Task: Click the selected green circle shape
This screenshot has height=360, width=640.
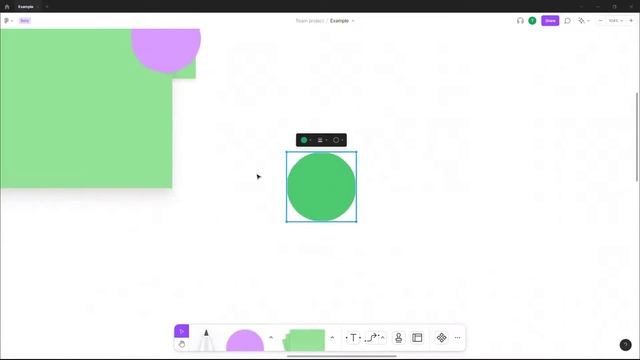Action: pos(321,187)
